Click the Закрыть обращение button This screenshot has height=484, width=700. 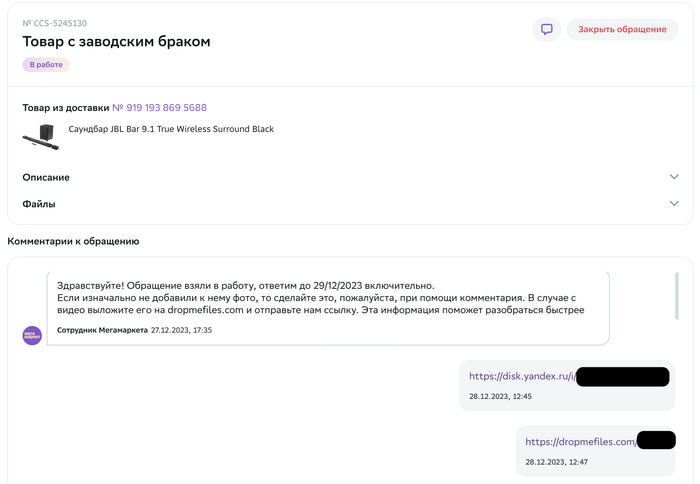[622, 29]
